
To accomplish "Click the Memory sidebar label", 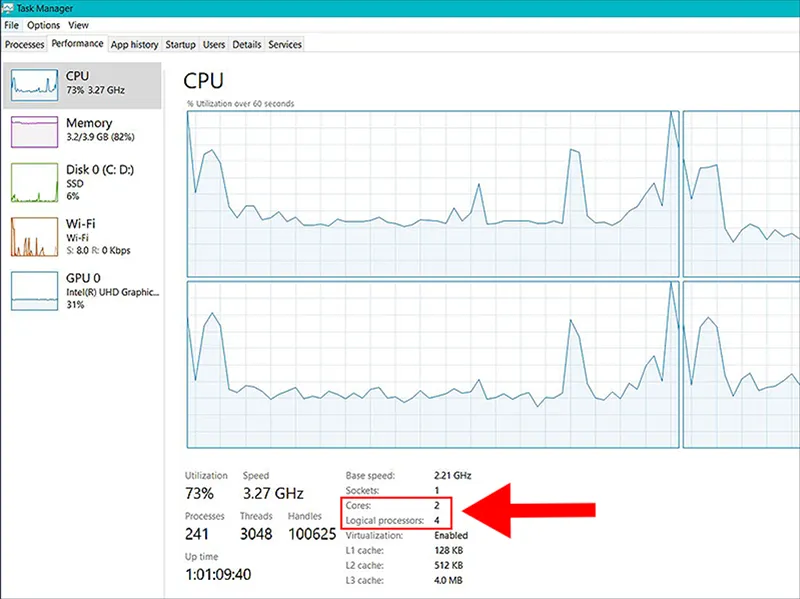I will (89, 123).
